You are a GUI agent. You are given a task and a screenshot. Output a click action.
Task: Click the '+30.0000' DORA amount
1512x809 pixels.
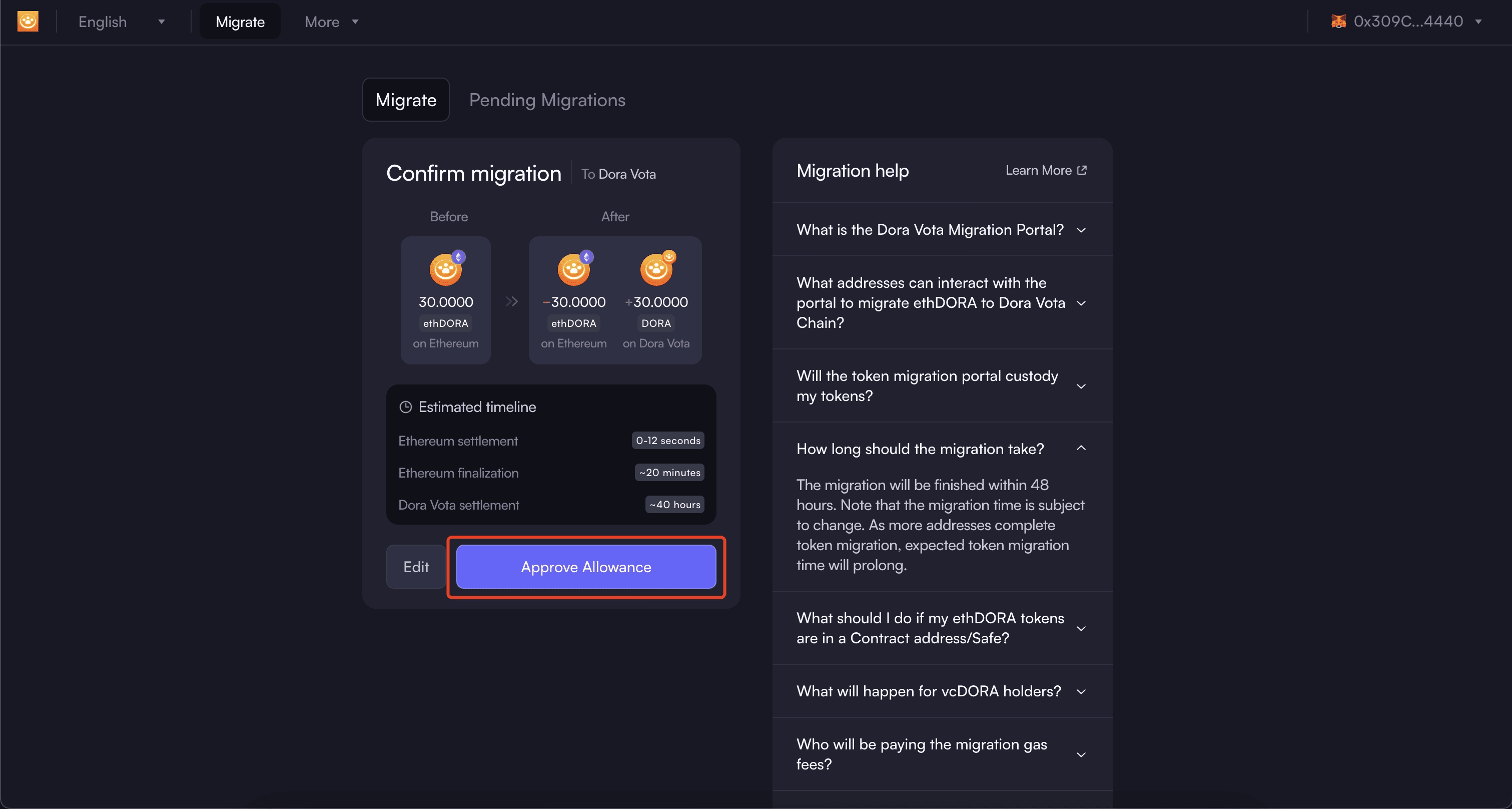(x=656, y=302)
